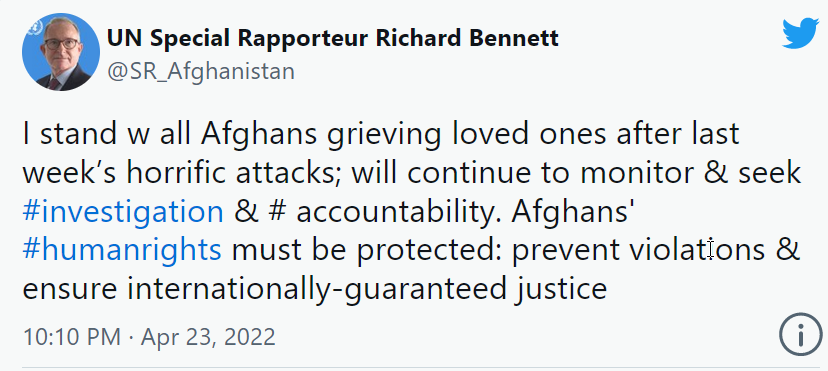Click the 10:10 PM time in timestamp
This screenshot has width=828, height=371.
[72, 337]
